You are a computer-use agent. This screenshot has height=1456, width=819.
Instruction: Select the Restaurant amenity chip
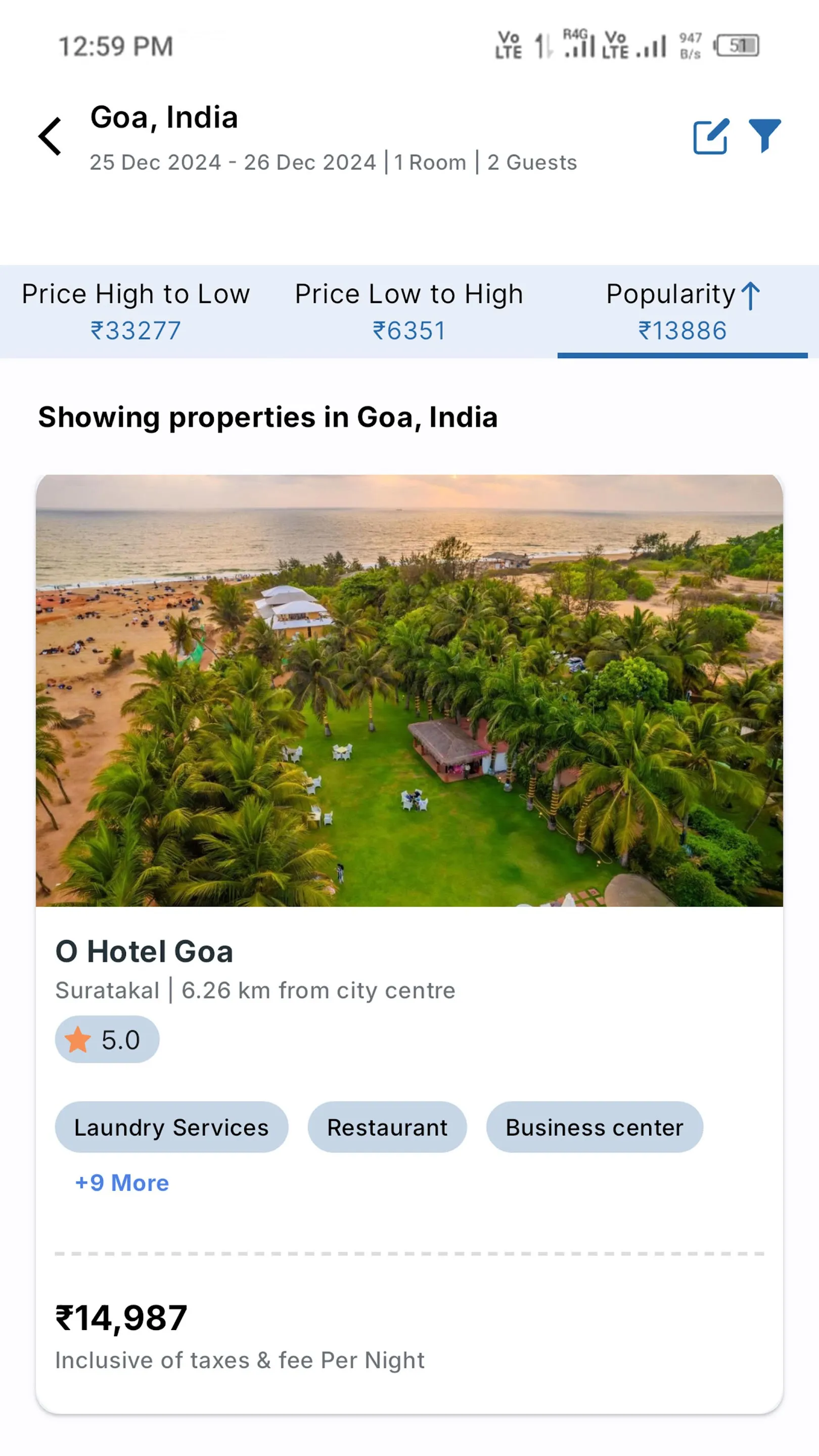(387, 1127)
